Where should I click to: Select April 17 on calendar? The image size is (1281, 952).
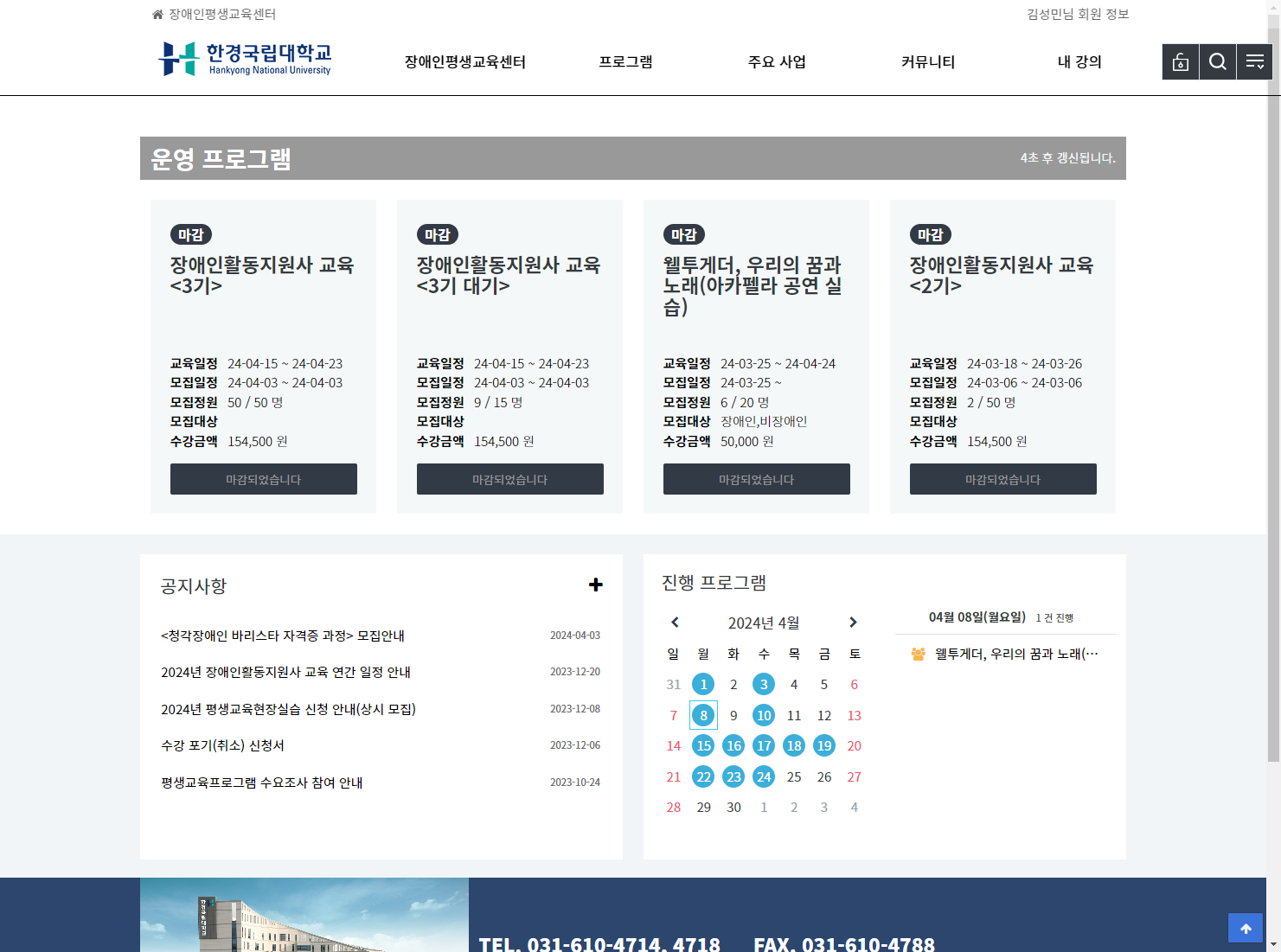(x=764, y=745)
